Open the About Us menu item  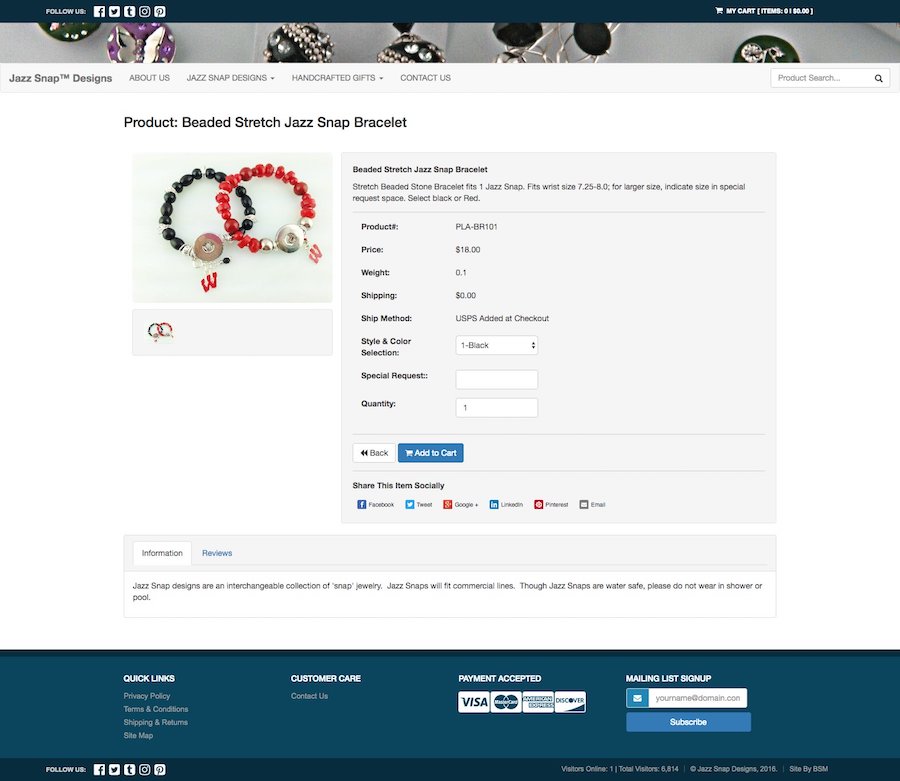[x=149, y=78]
